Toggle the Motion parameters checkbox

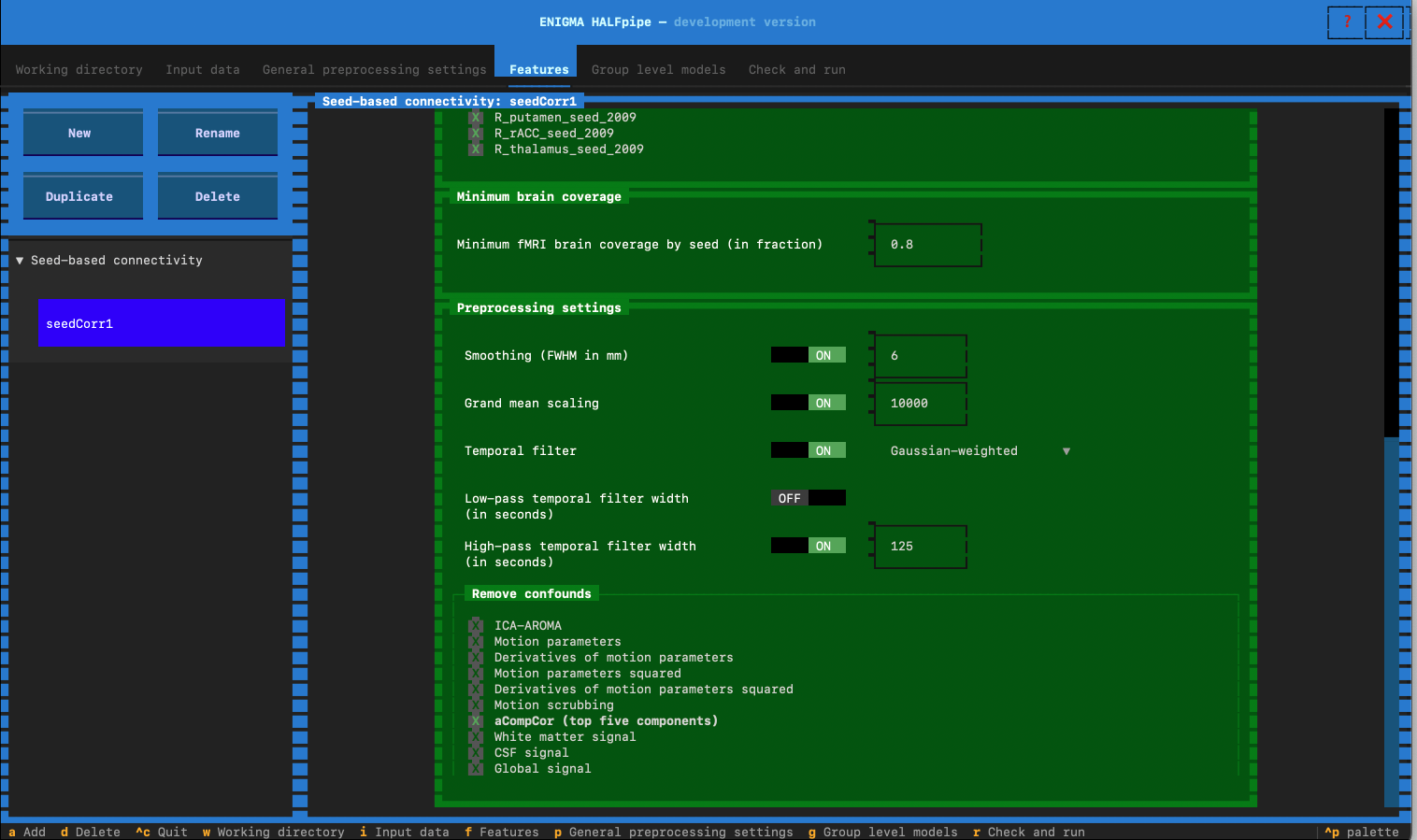point(476,642)
